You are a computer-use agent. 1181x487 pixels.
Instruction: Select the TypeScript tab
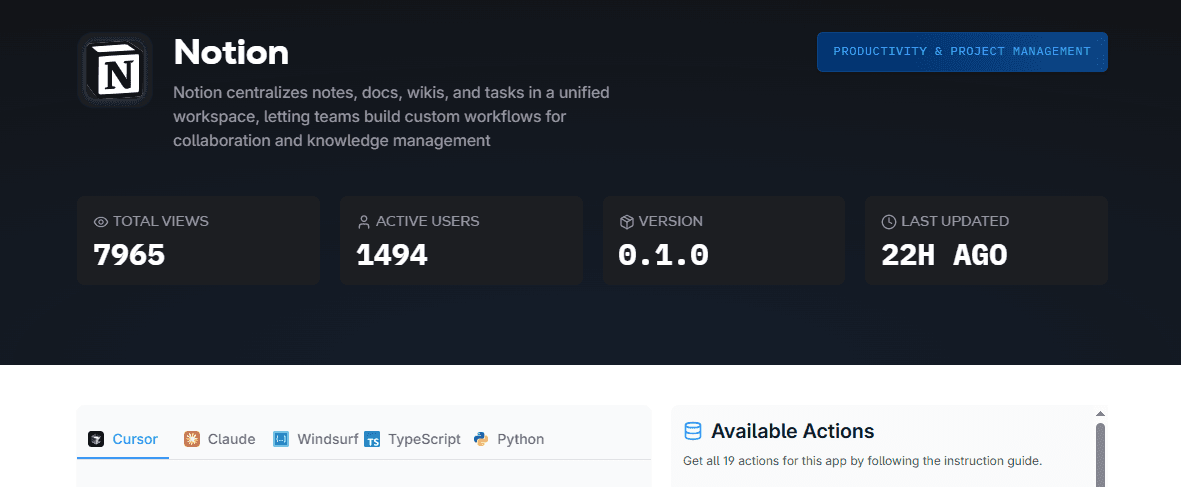pos(412,440)
